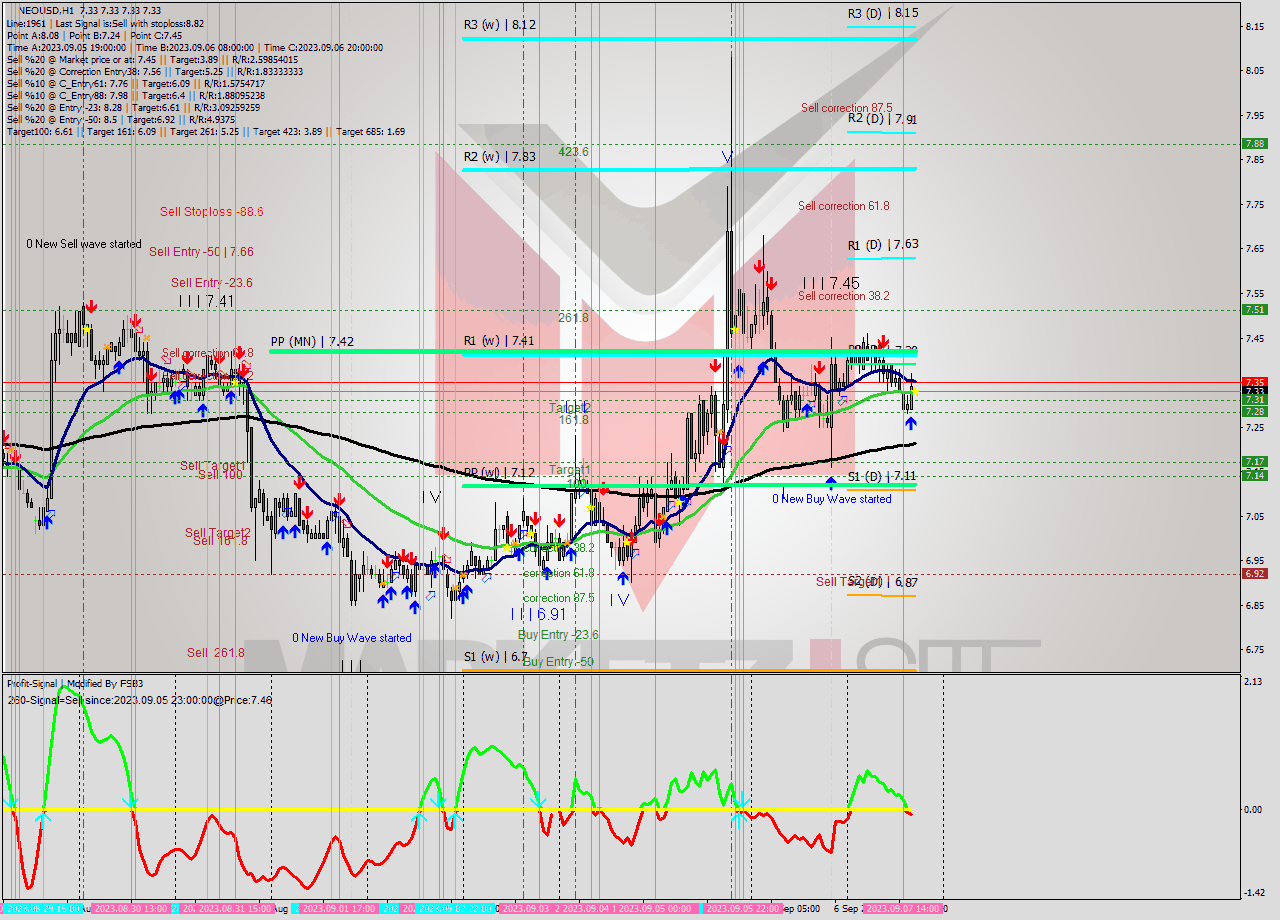Click the 'R3 (w) | 8.12' pivot label

pyautogui.click(x=500, y=24)
